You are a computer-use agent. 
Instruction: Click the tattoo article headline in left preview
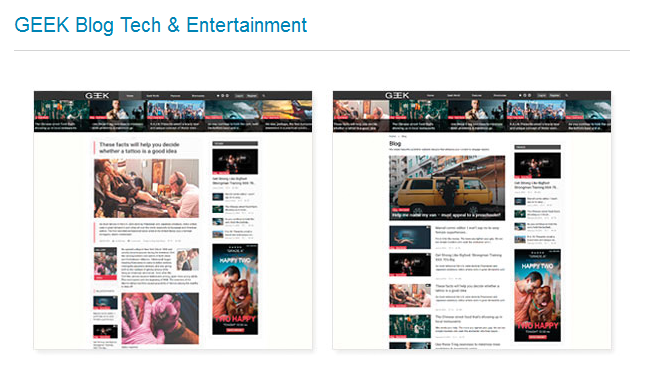tap(139, 148)
